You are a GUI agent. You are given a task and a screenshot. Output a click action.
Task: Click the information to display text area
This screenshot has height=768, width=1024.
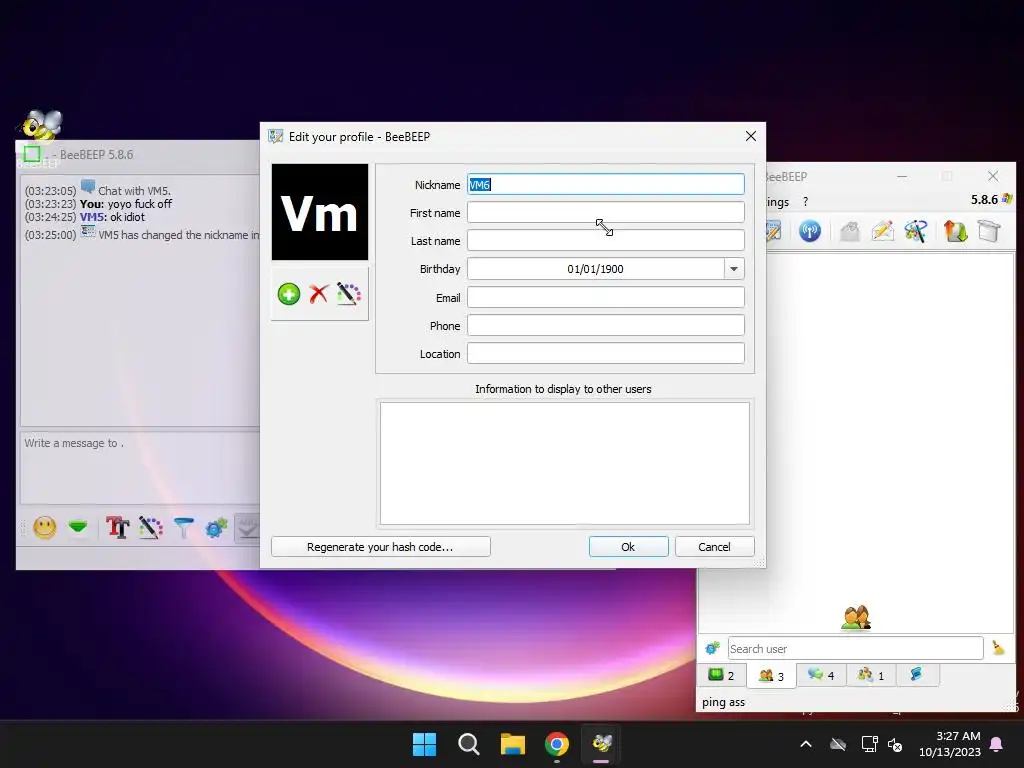pos(565,463)
